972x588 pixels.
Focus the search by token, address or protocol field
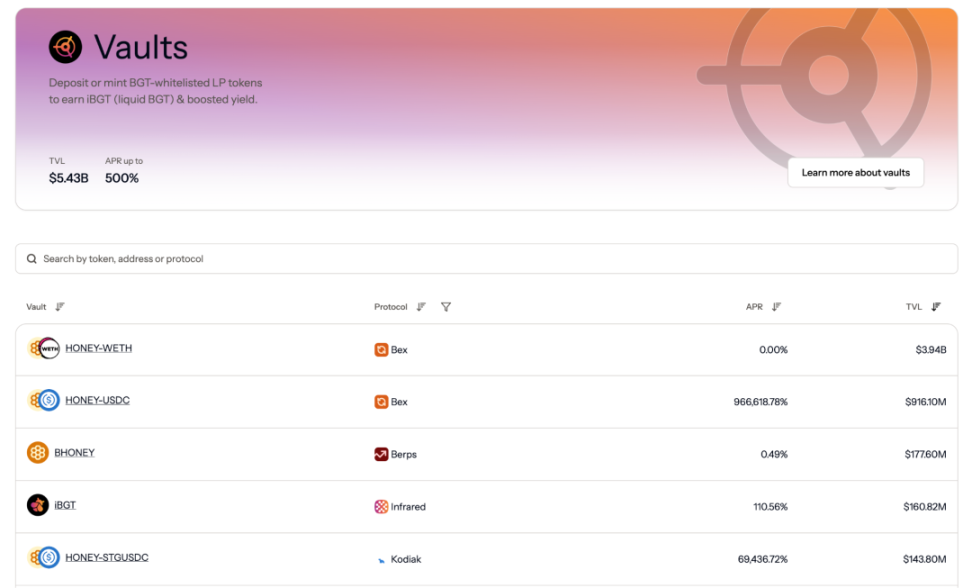coord(487,259)
